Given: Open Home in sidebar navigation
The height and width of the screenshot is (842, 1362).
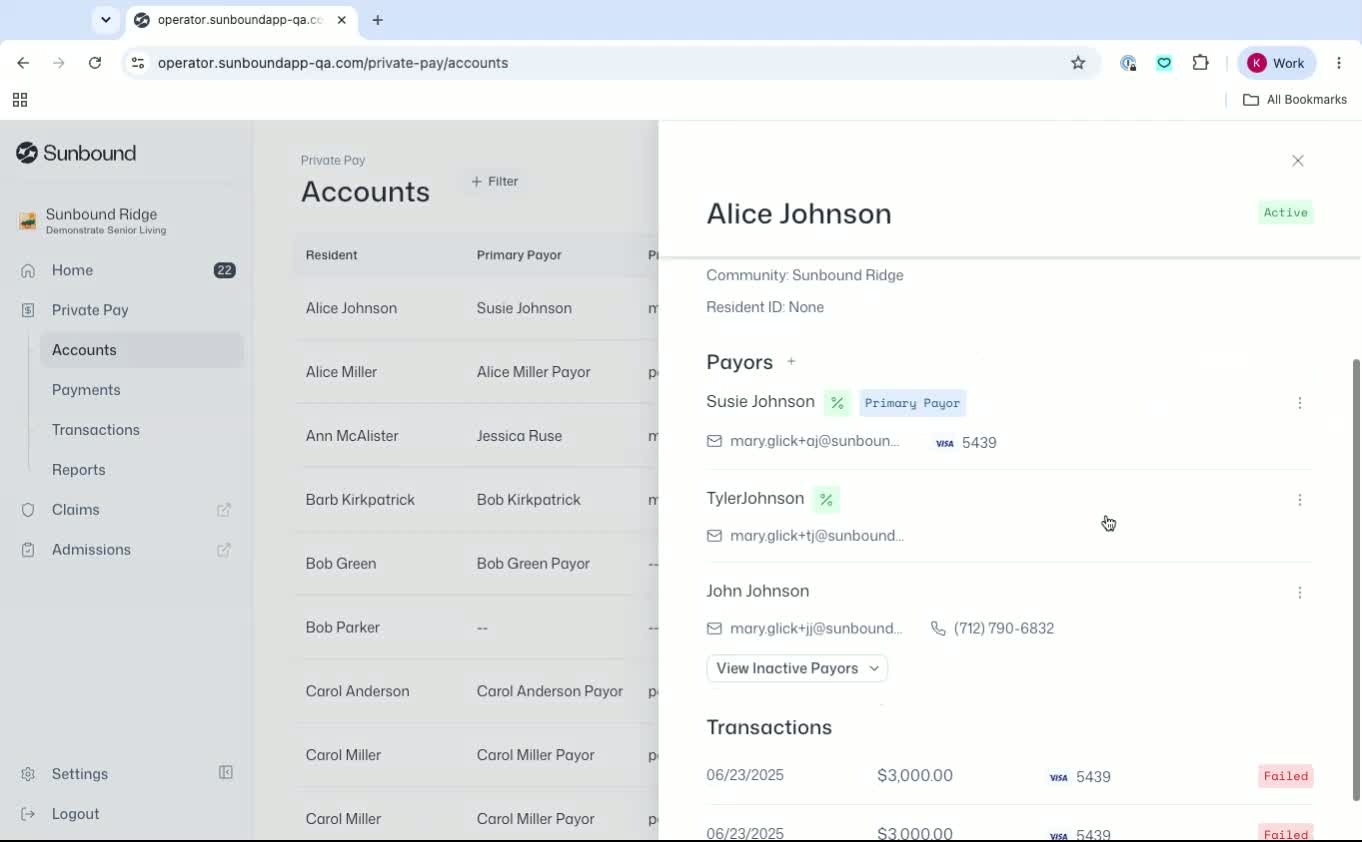Looking at the screenshot, I should tap(72, 270).
